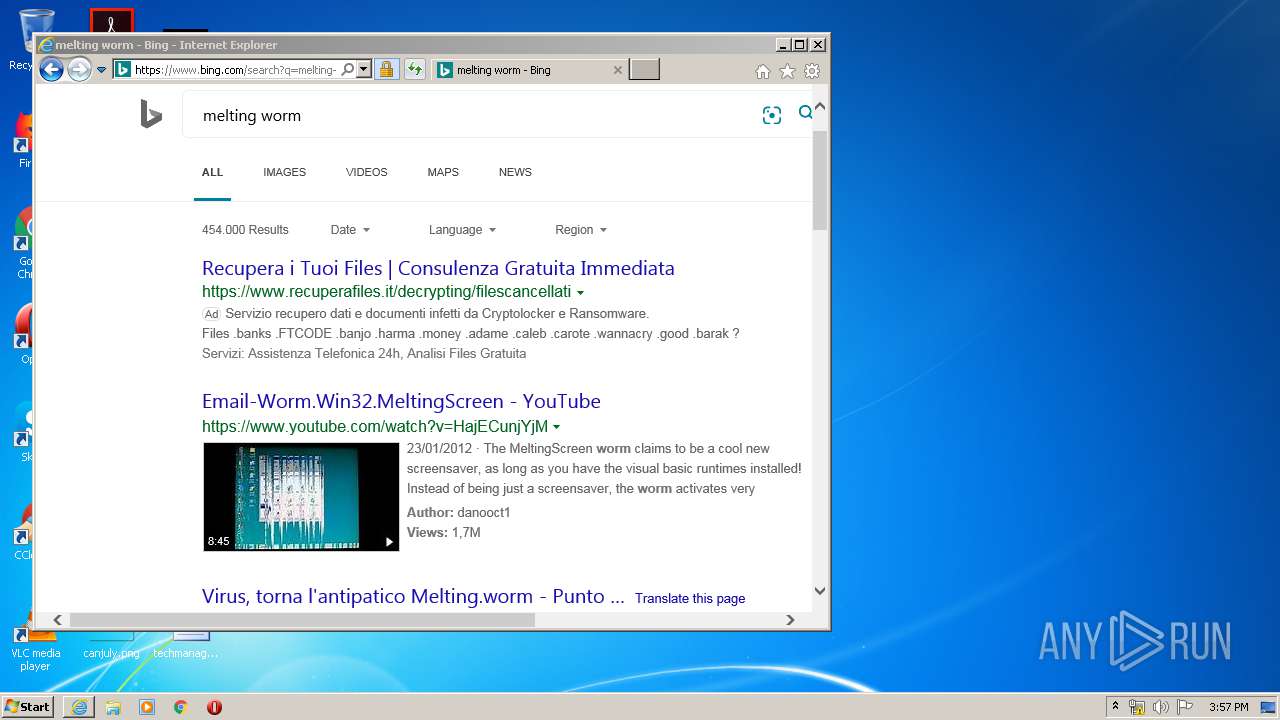Switch to the IMAGES tab
Image resolution: width=1280 pixels, height=720 pixels.
[284, 172]
